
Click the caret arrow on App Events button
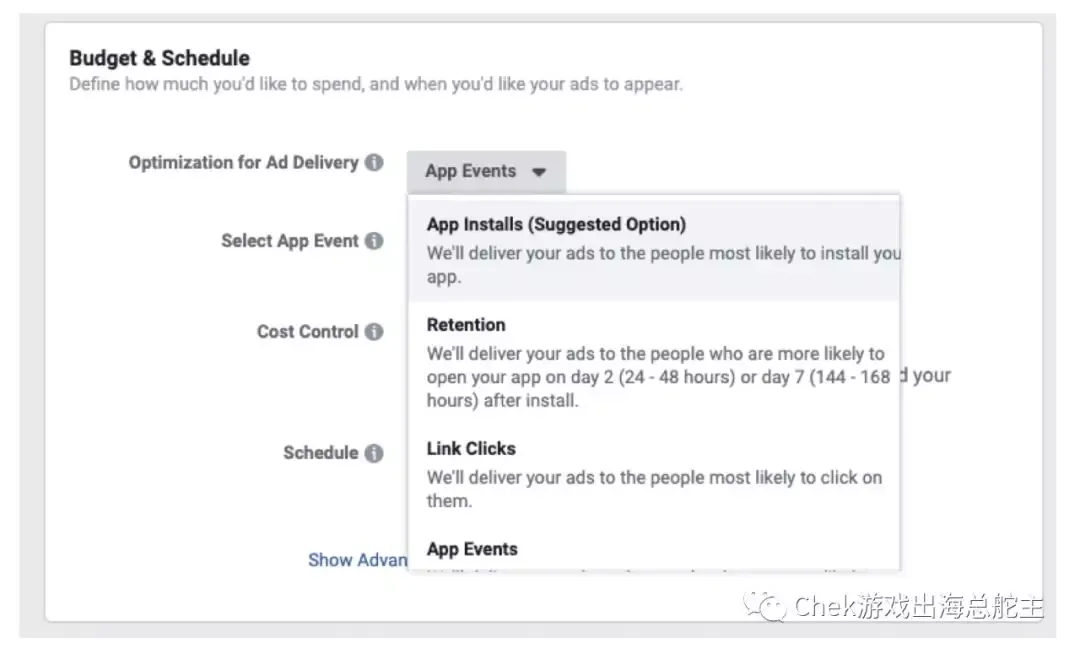click(x=539, y=172)
